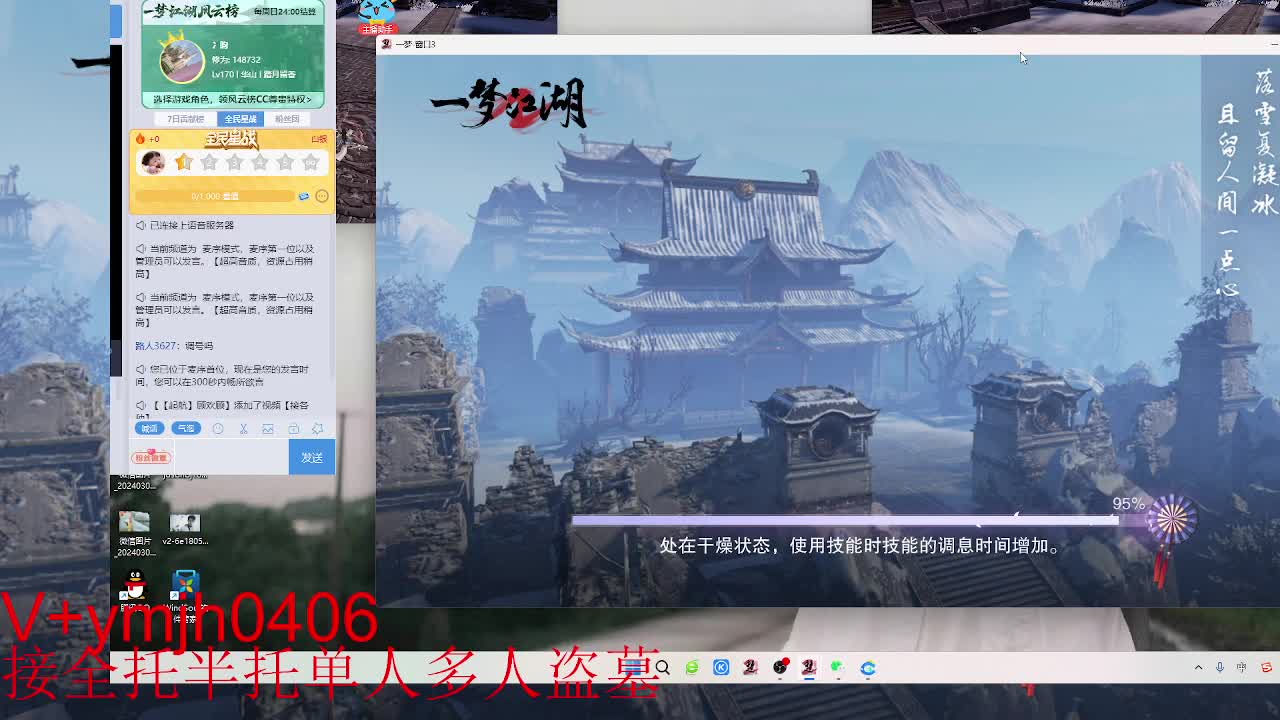Click the blue ticket icon in 全民星战 panel
This screenshot has width=1280, height=720.
click(x=304, y=196)
